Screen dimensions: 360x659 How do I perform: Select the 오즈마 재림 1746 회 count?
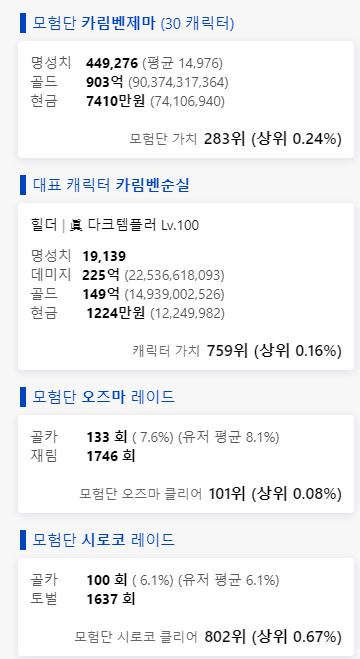[x=111, y=456]
